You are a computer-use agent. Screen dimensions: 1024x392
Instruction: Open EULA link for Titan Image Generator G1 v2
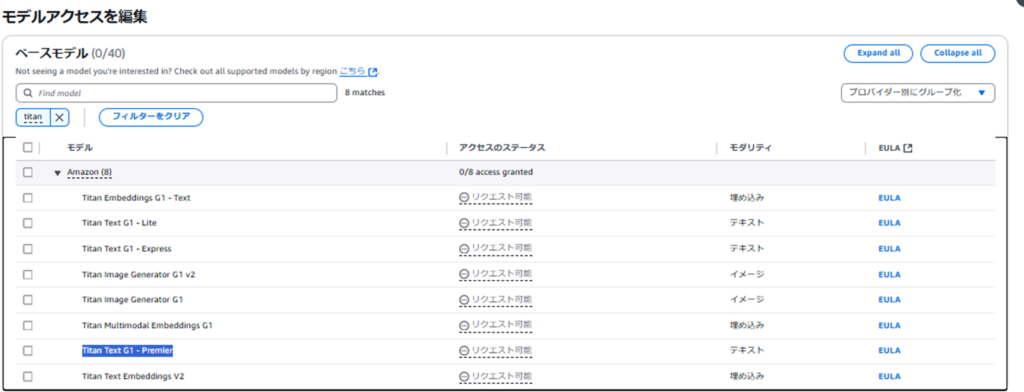click(889, 274)
